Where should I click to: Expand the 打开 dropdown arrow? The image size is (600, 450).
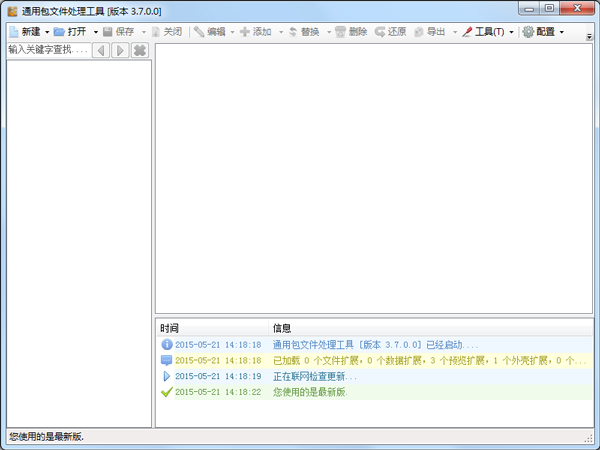click(94, 32)
